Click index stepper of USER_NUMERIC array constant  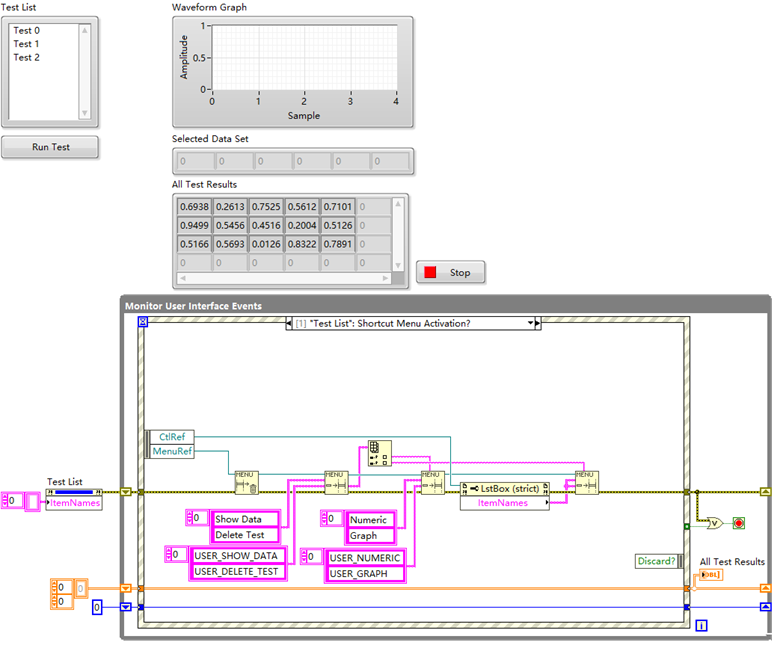304,556
